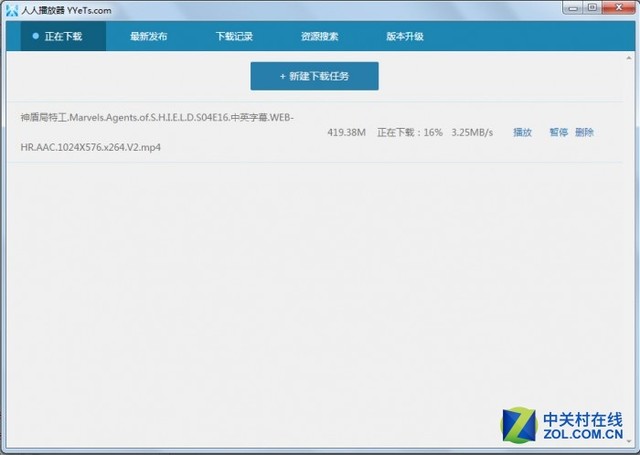Close the 人人播放器 window
Image resolution: width=640 pixels, height=455 pixels.
tap(618, 8)
